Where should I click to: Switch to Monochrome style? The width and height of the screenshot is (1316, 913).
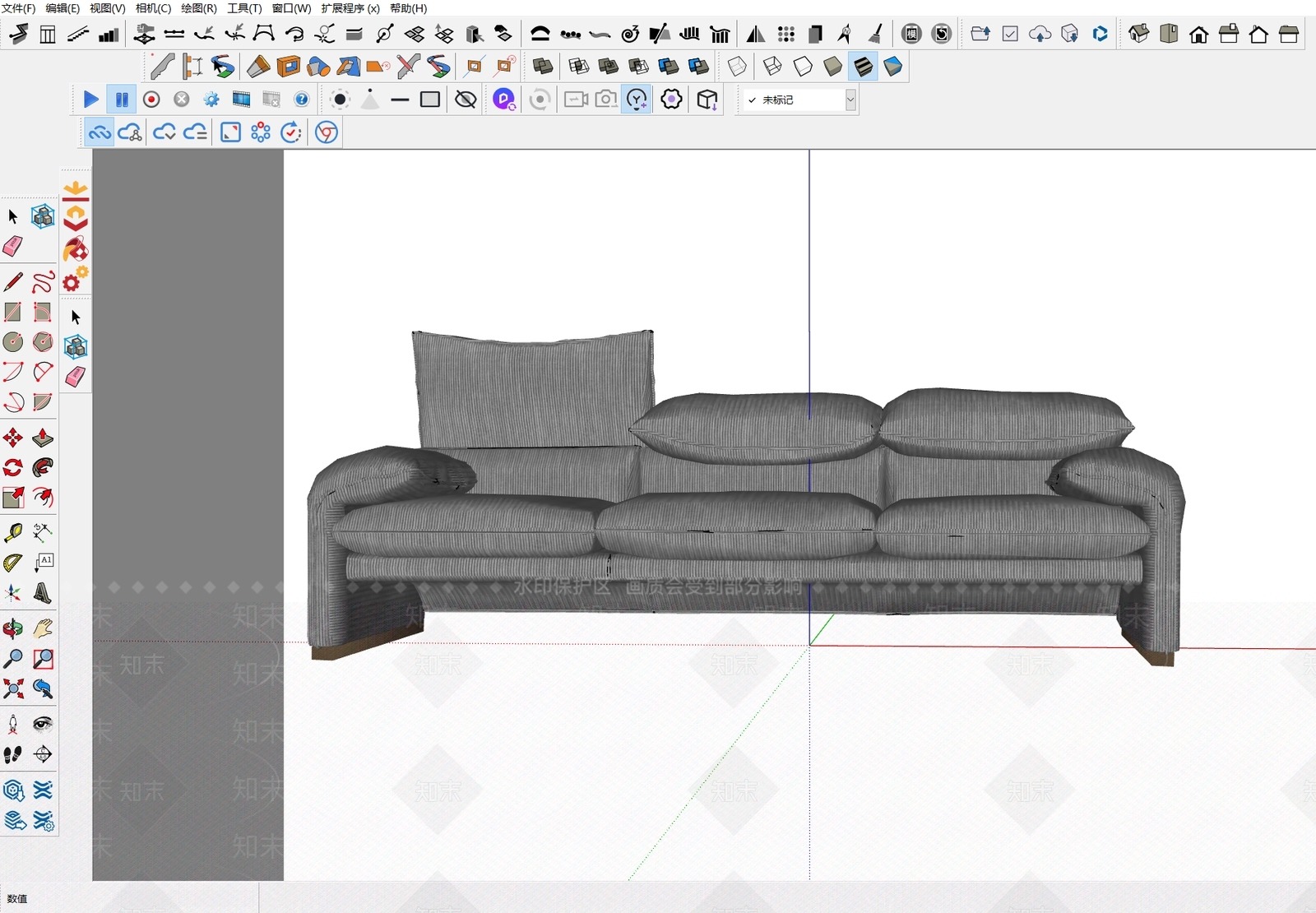click(x=892, y=66)
